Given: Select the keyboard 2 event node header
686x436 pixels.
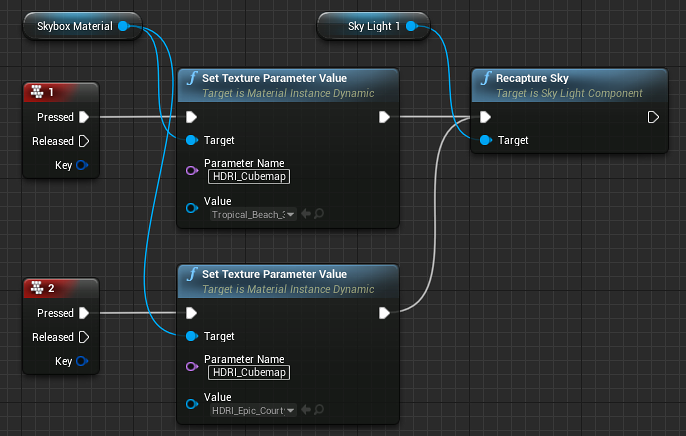Looking at the screenshot, I should pos(60,288).
